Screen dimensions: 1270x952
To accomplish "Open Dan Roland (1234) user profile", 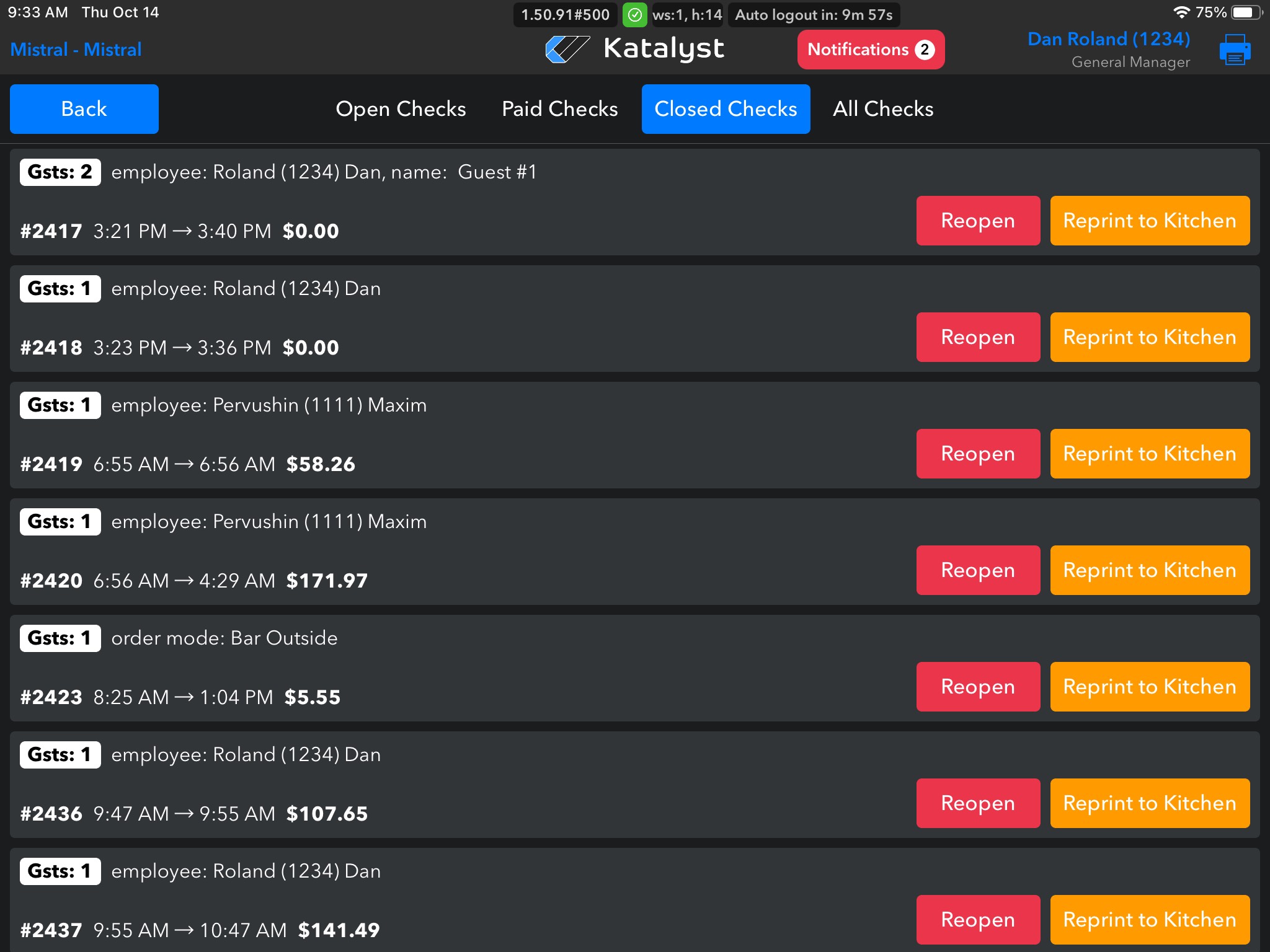I will point(1108,40).
